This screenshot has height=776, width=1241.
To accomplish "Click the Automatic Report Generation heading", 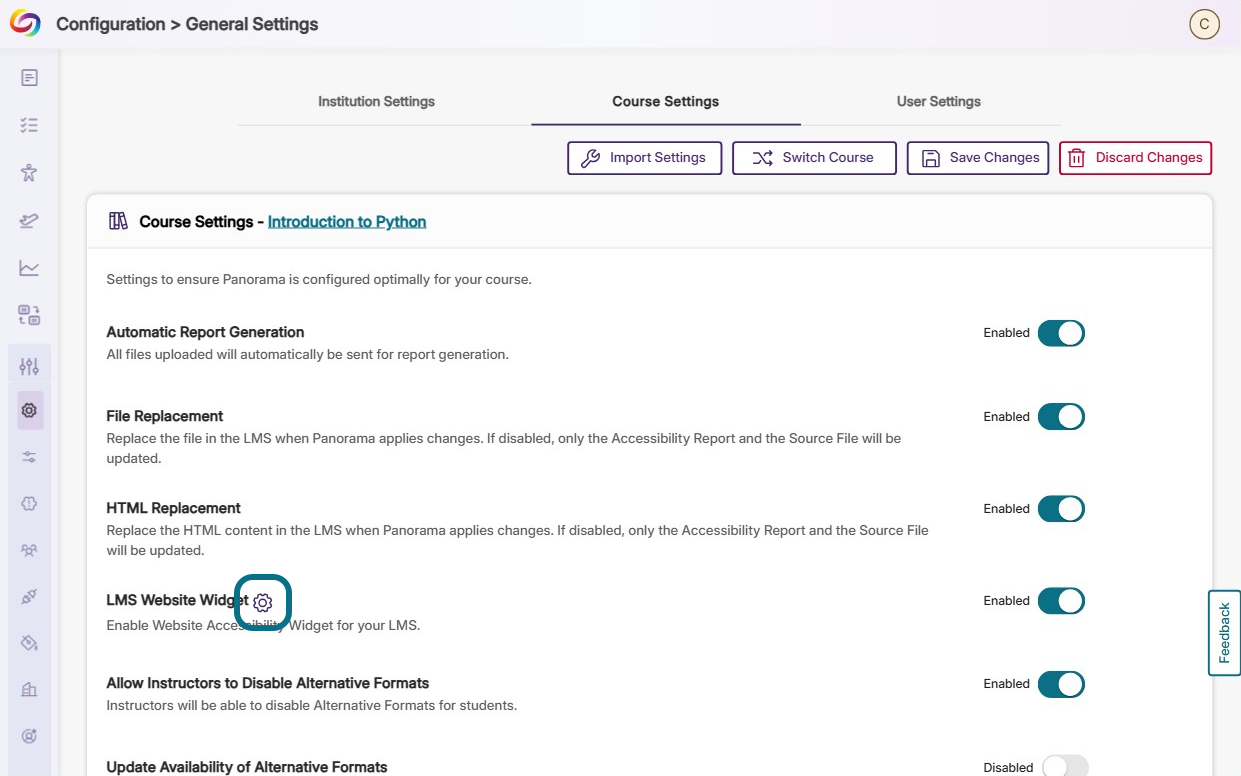I will pyautogui.click(x=205, y=332).
